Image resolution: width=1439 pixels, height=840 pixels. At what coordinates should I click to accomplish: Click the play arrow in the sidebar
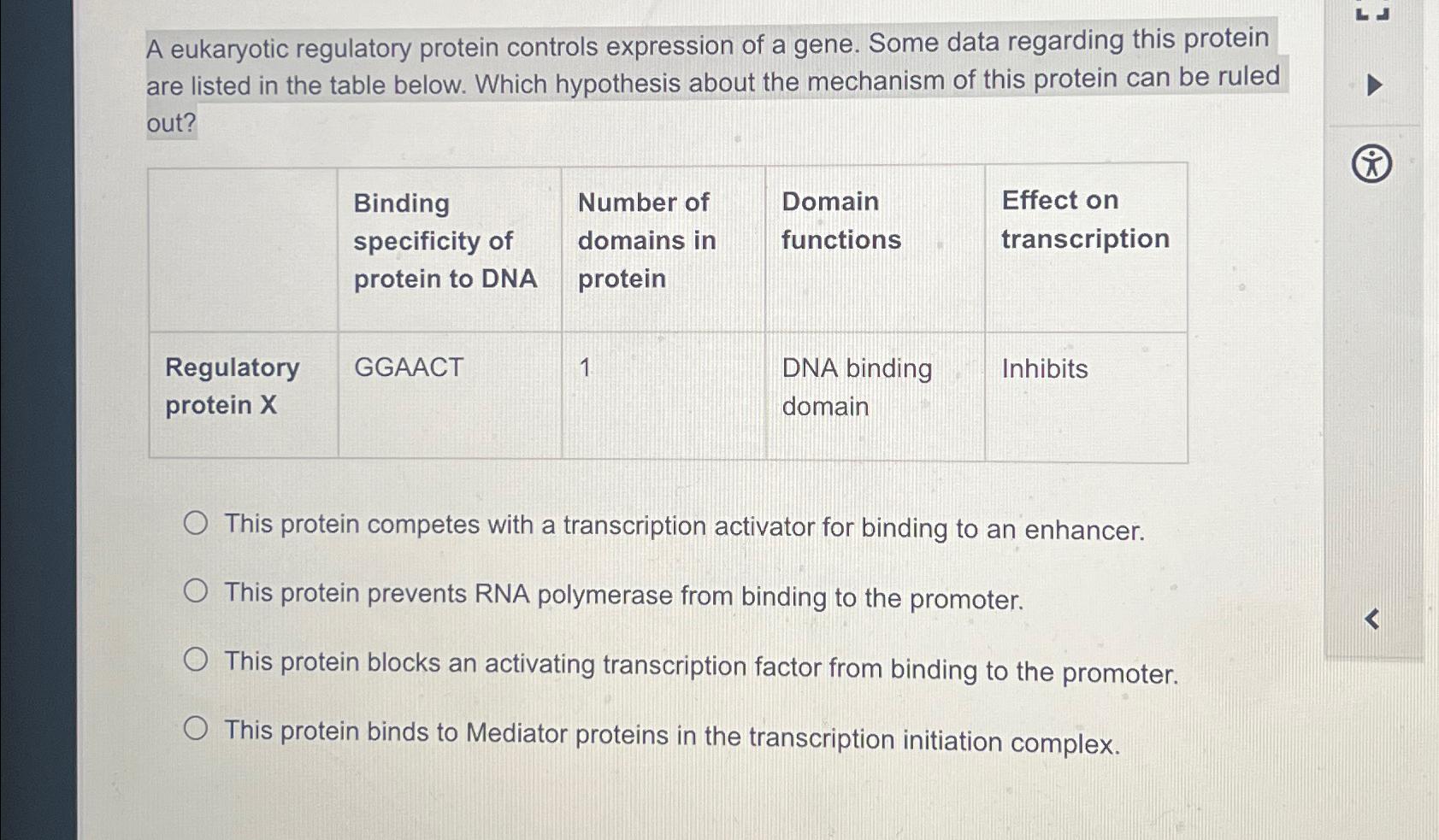(1374, 85)
